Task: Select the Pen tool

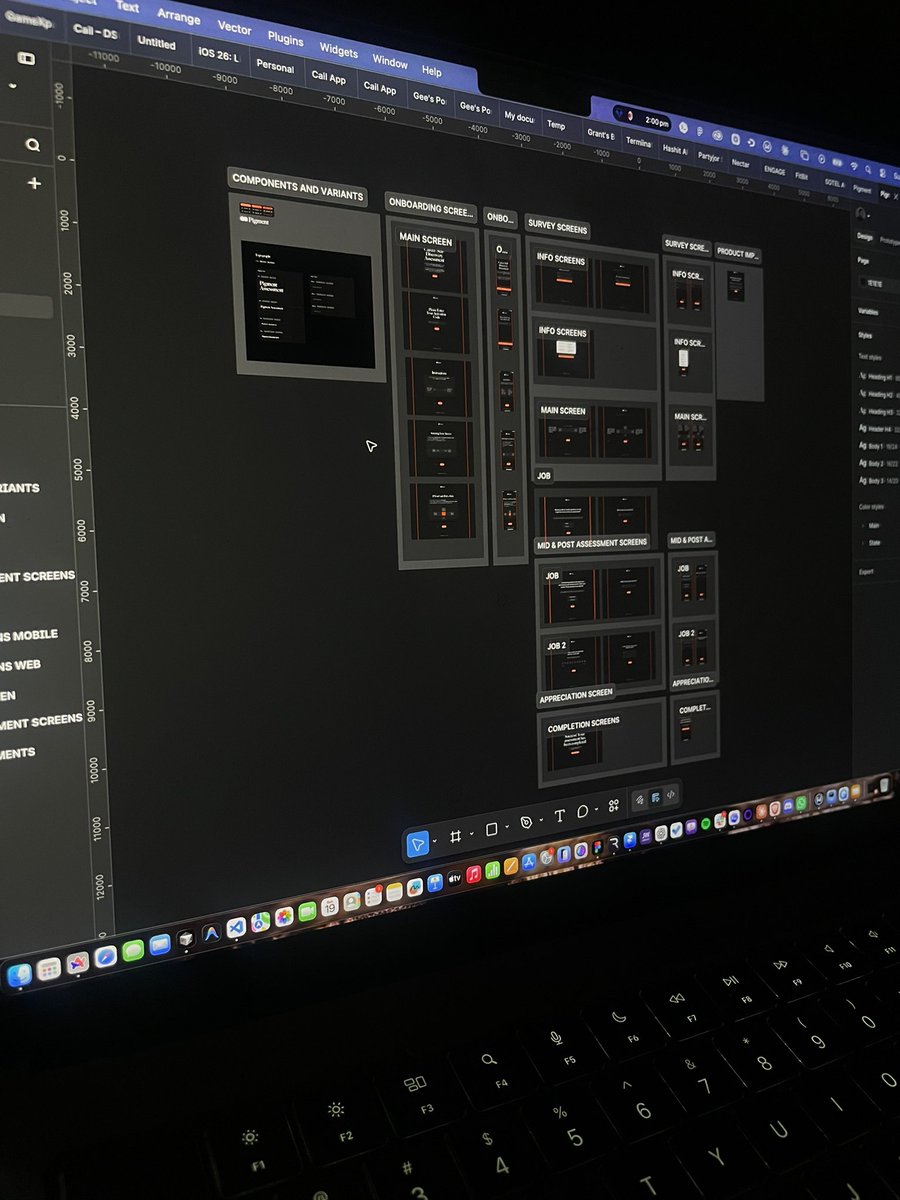Action: tap(526, 822)
